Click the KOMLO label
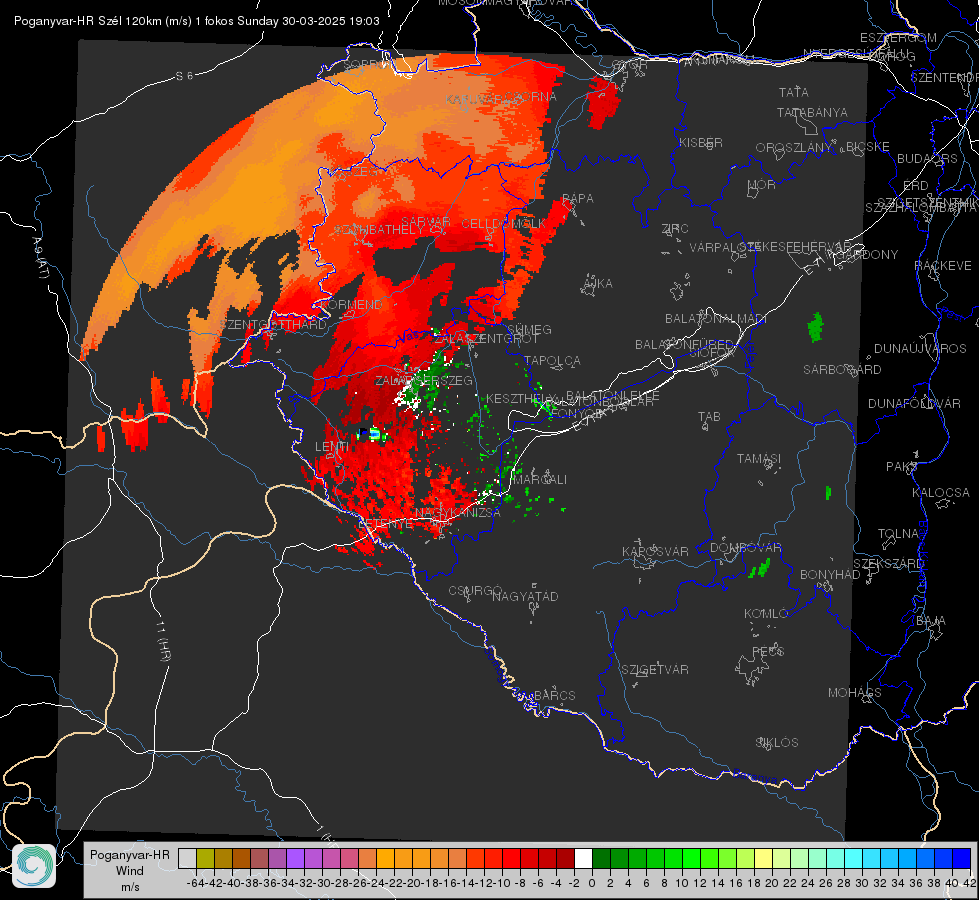The image size is (979, 900). pos(766,614)
